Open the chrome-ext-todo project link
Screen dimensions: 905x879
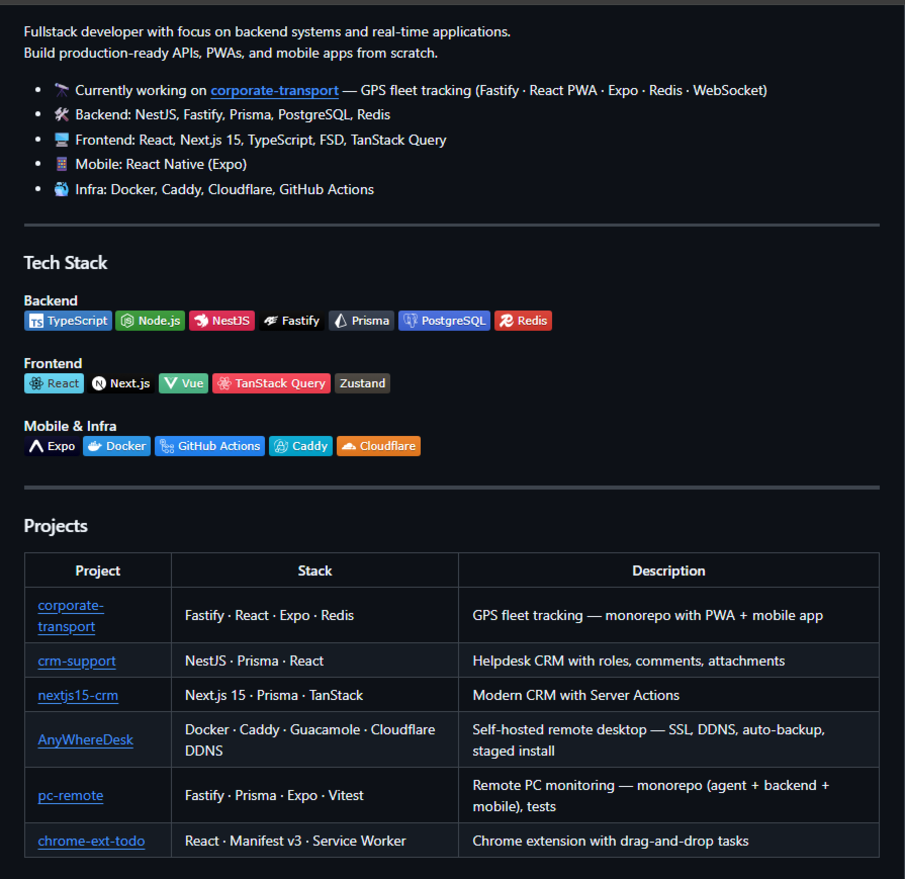[x=91, y=841]
